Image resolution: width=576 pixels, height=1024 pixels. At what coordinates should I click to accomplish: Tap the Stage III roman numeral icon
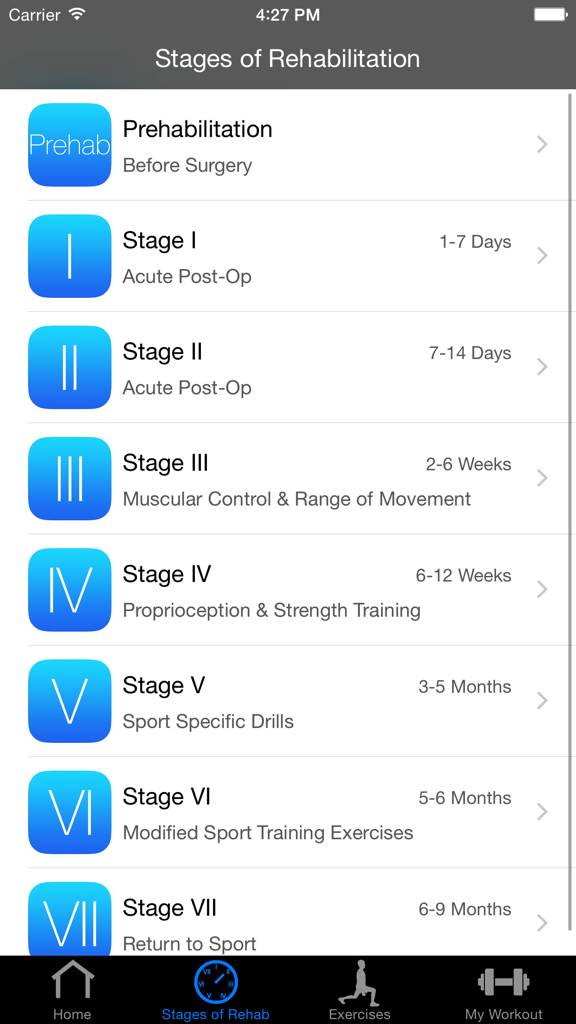pos(69,478)
